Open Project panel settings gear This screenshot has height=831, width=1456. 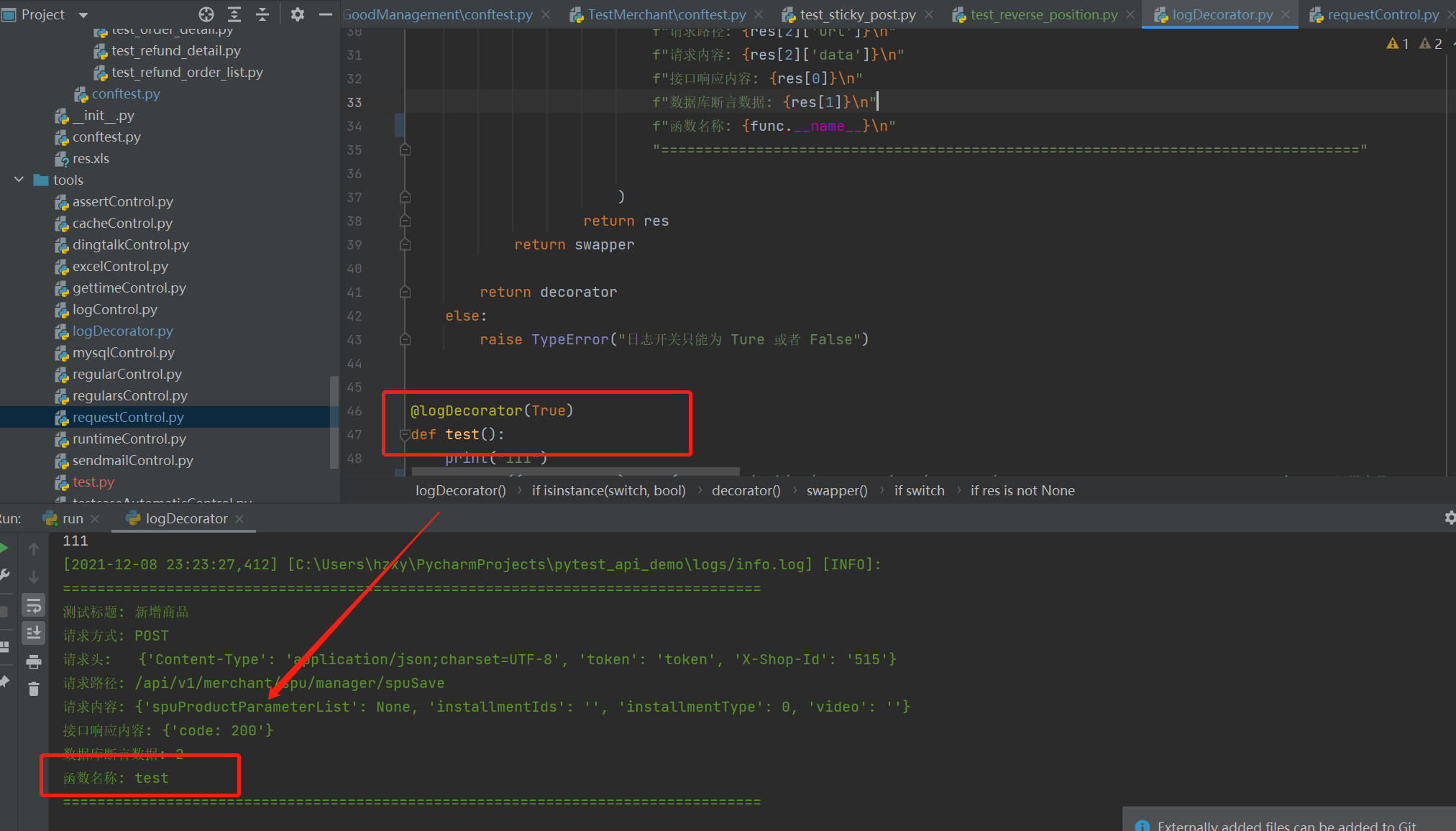(x=297, y=14)
